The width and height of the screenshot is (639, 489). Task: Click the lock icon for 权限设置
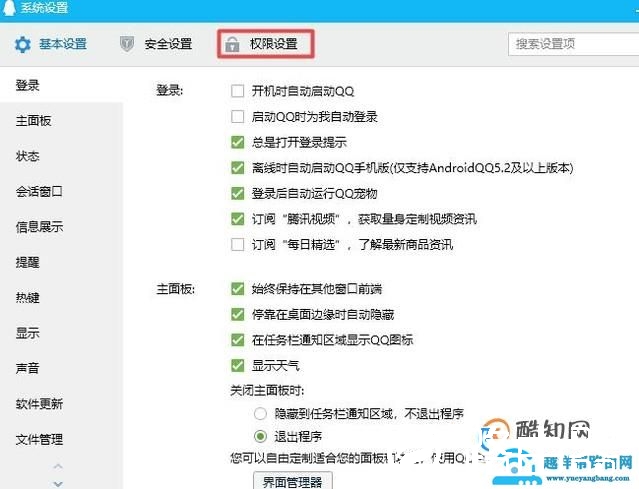(x=232, y=44)
